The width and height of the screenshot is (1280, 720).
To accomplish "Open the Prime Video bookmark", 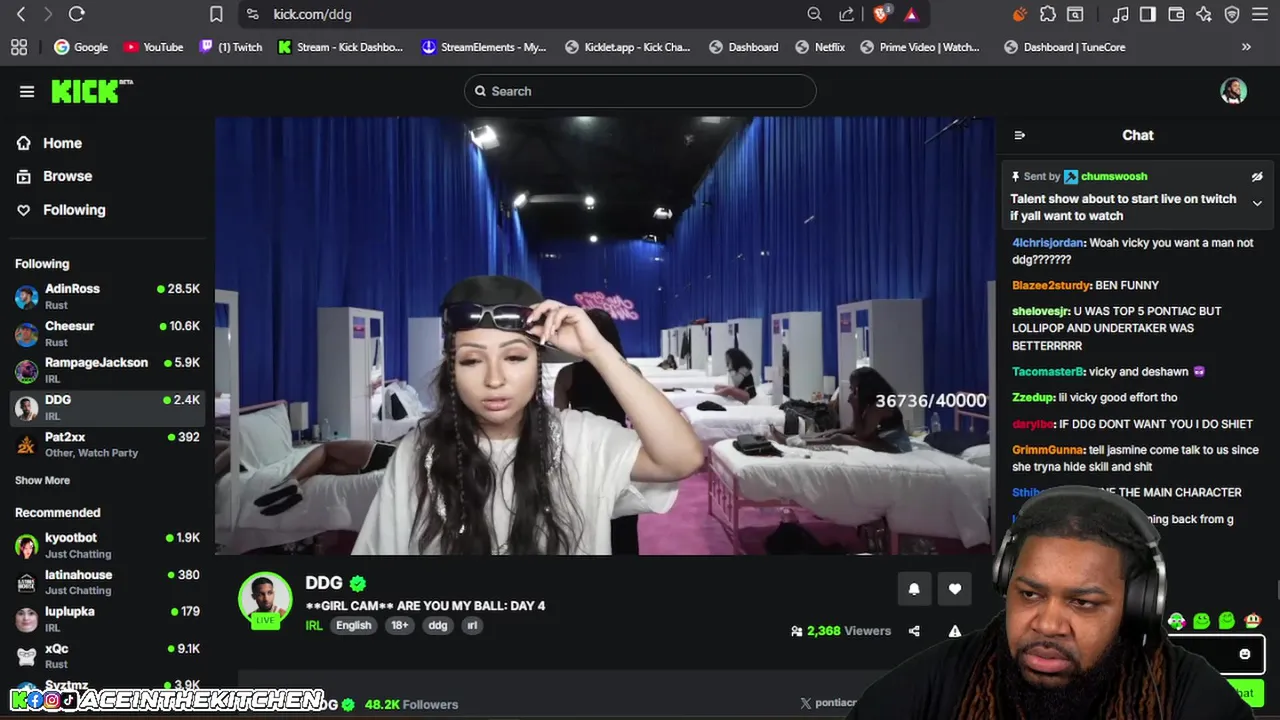I will (x=920, y=47).
